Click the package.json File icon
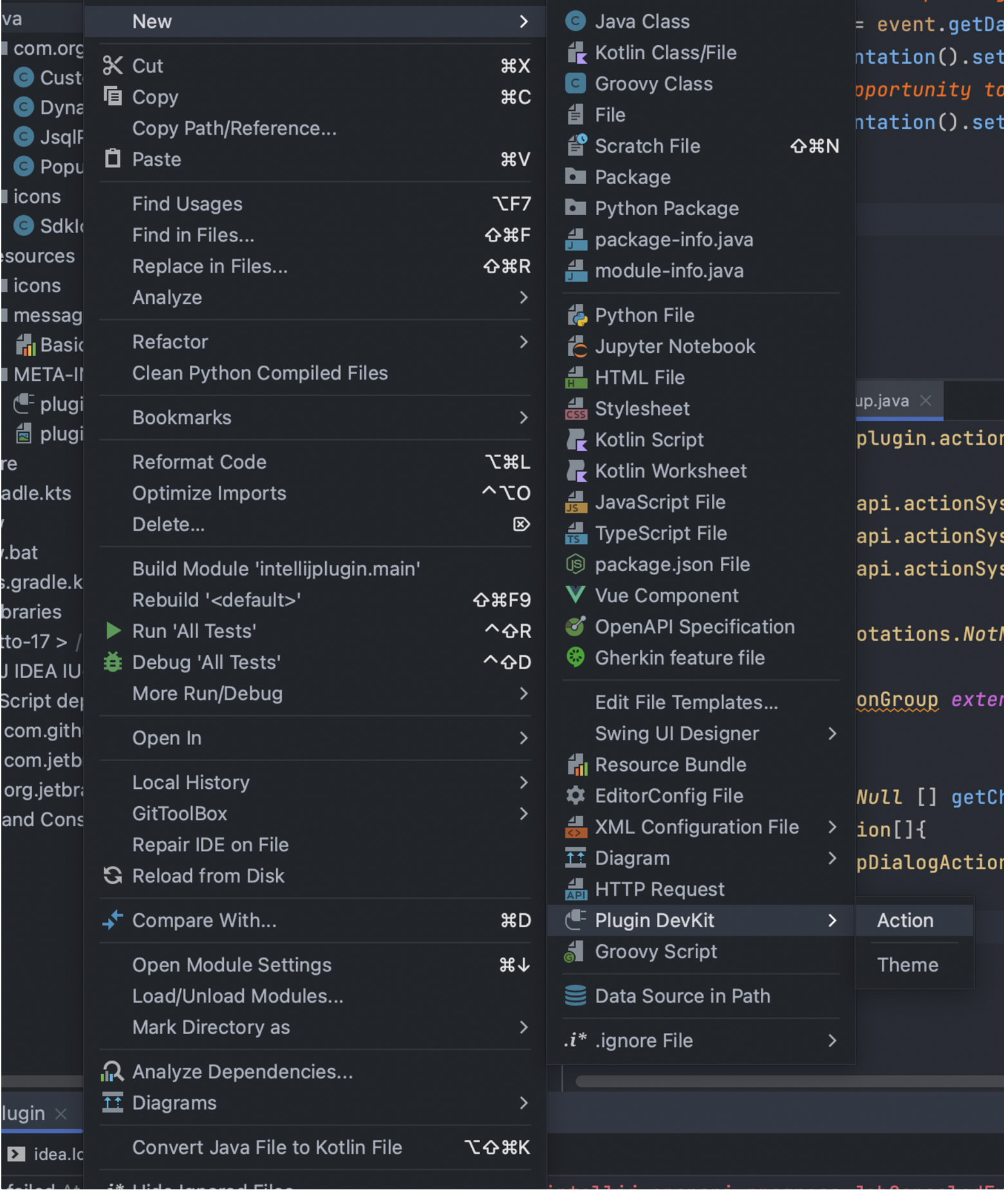Screen dimensions: 1008x1190 [577, 565]
